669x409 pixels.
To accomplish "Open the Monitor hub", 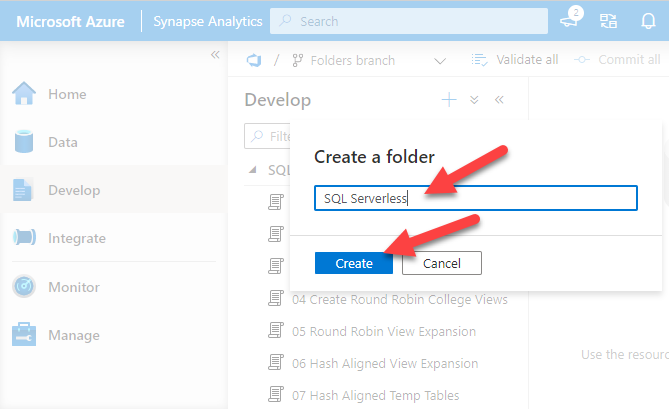I will (x=73, y=287).
